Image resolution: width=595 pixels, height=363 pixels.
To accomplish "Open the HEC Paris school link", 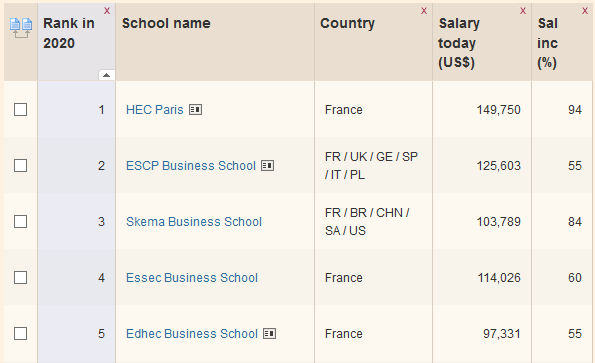I will pos(155,110).
